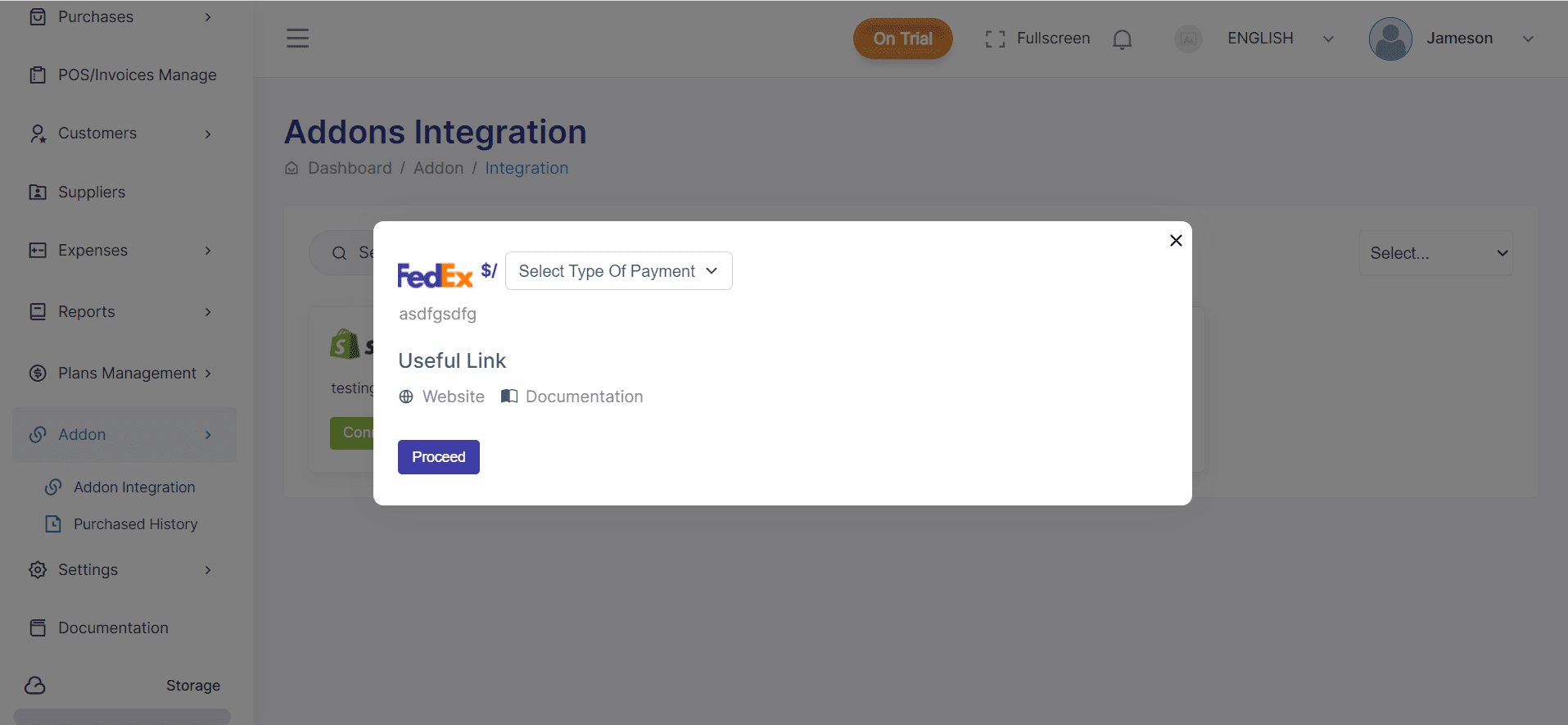
Task: Click the On Trial badge
Action: 902,39
